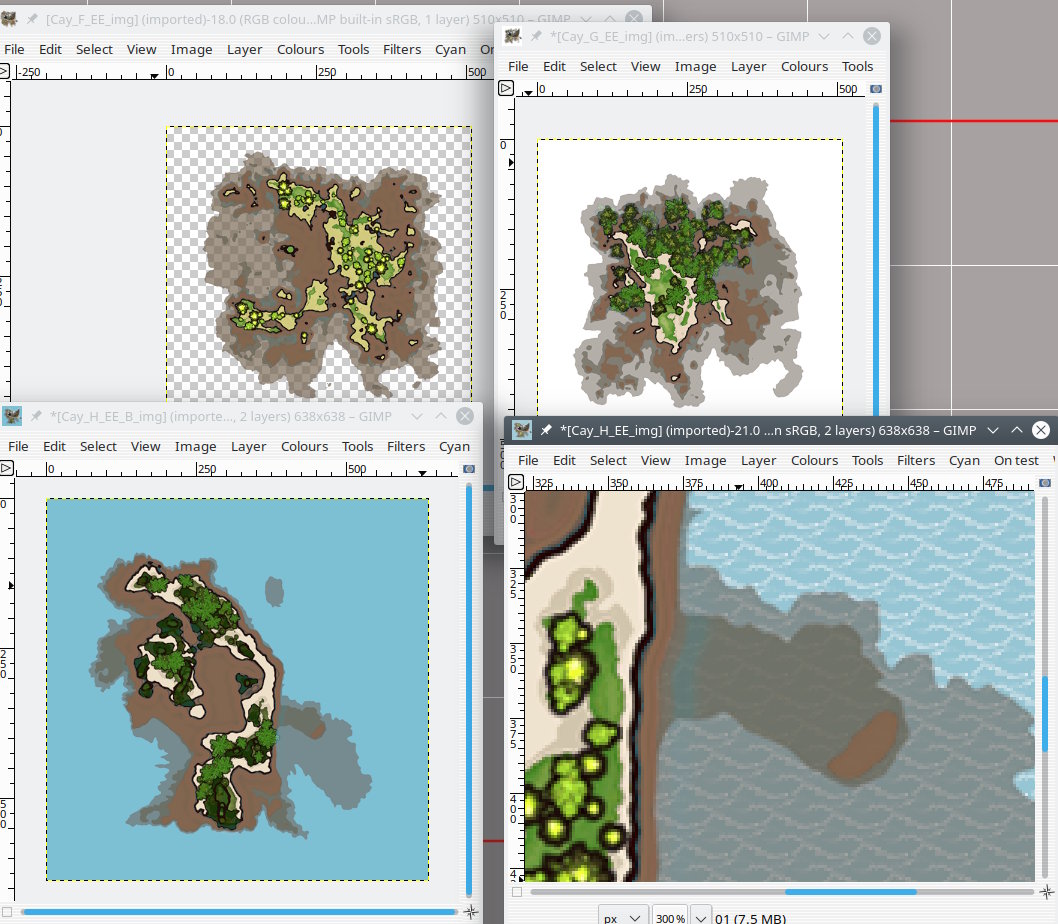Open the Filters menu in Cay_H_EE_B_img window
This screenshot has width=1058, height=924.
pos(406,446)
